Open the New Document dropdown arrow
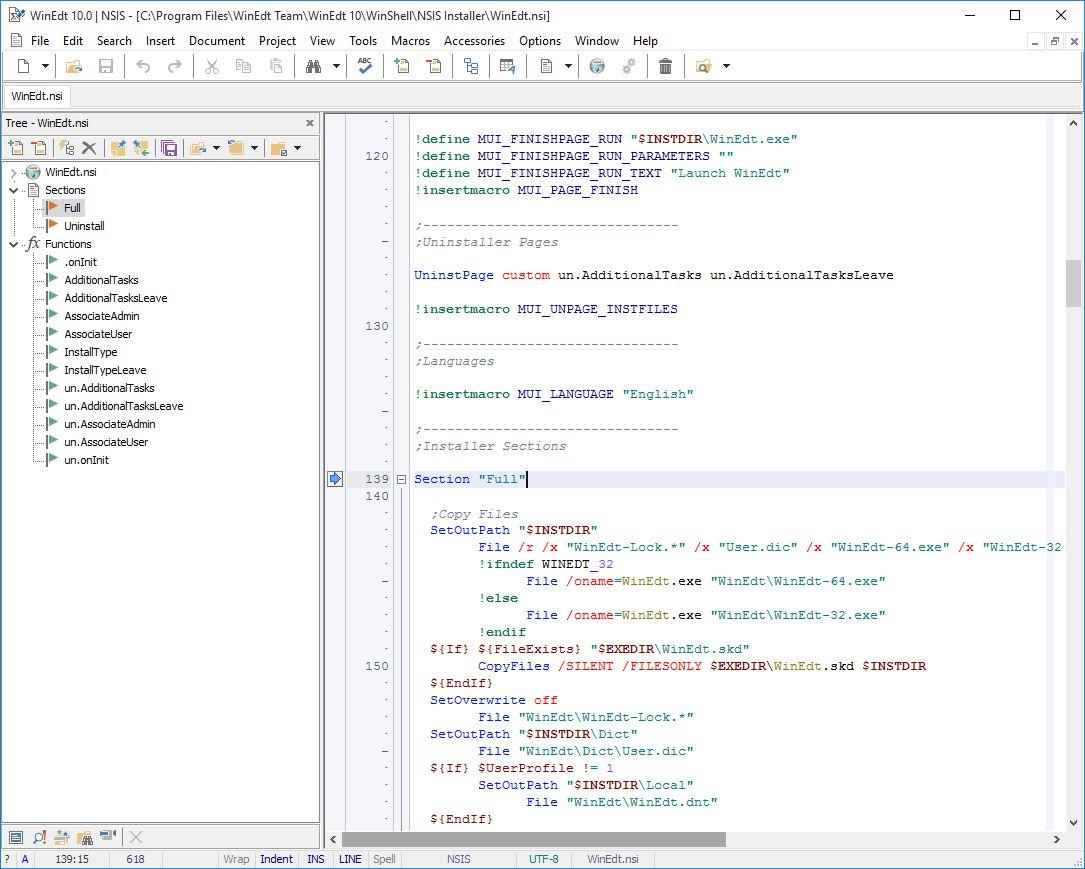This screenshot has height=869, width=1085. pos(45,66)
